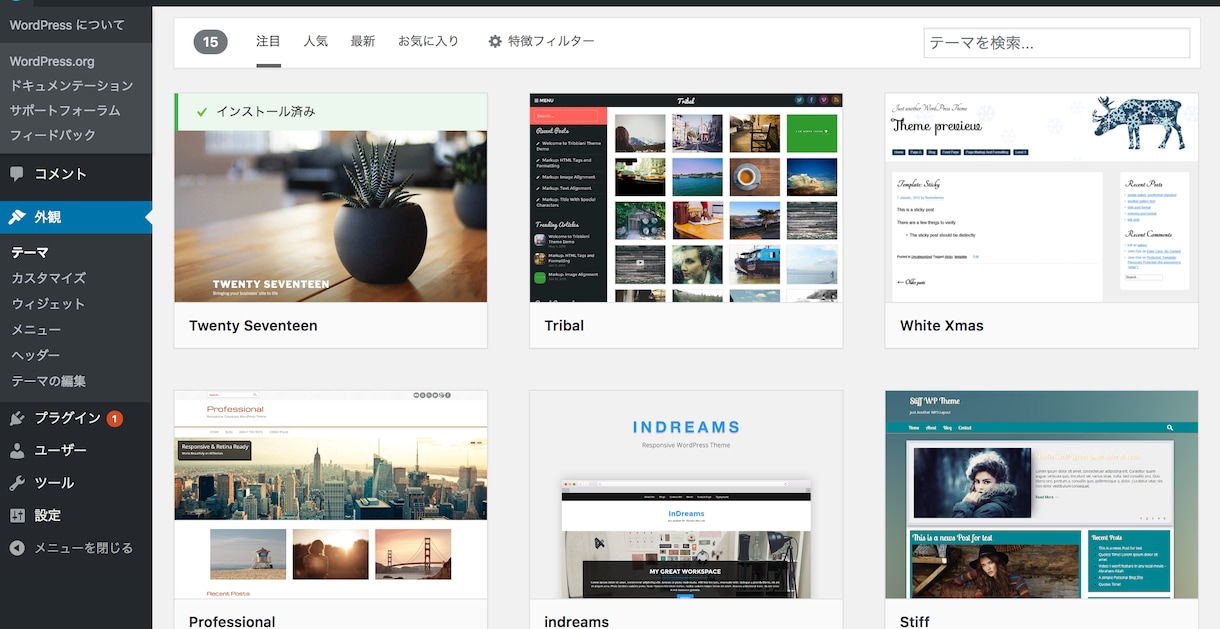Open the サポートフォーラム link
The width and height of the screenshot is (1220, 629).
[65, 110]
